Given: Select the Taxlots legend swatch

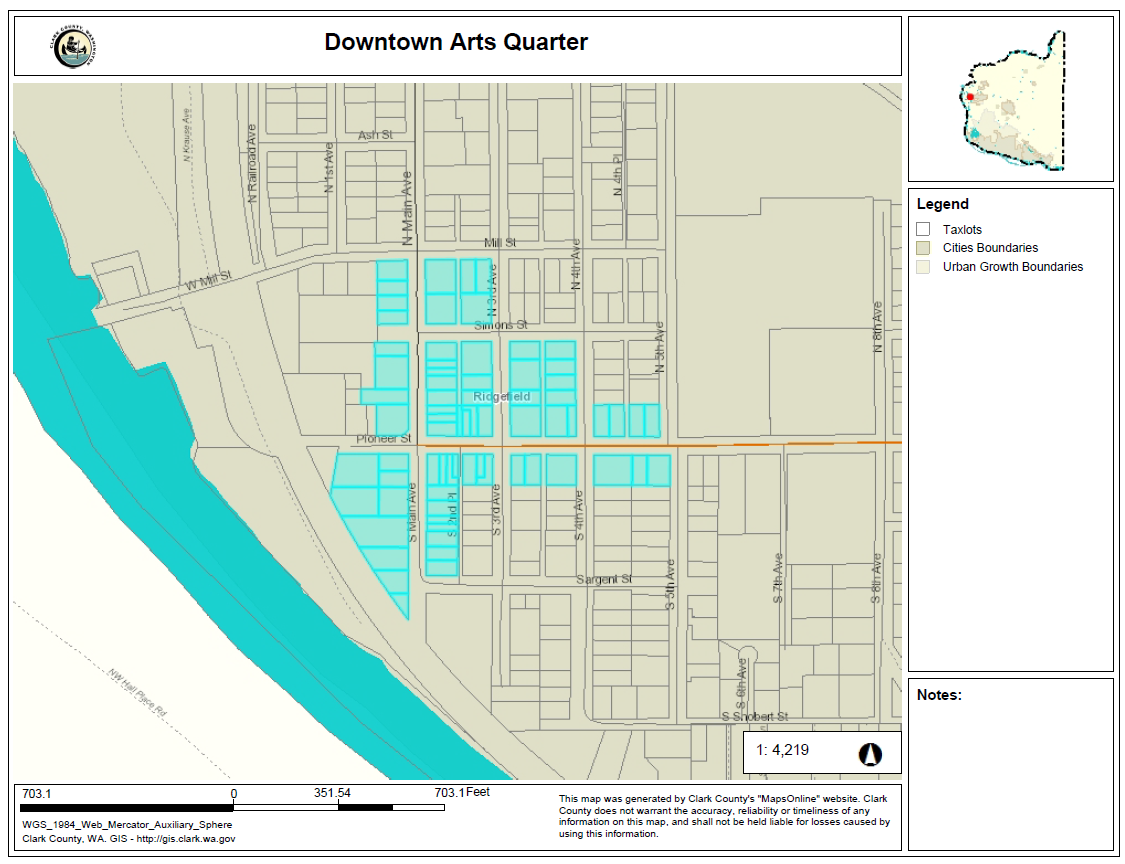Looking at the screenshot, I should pos(923,230).
